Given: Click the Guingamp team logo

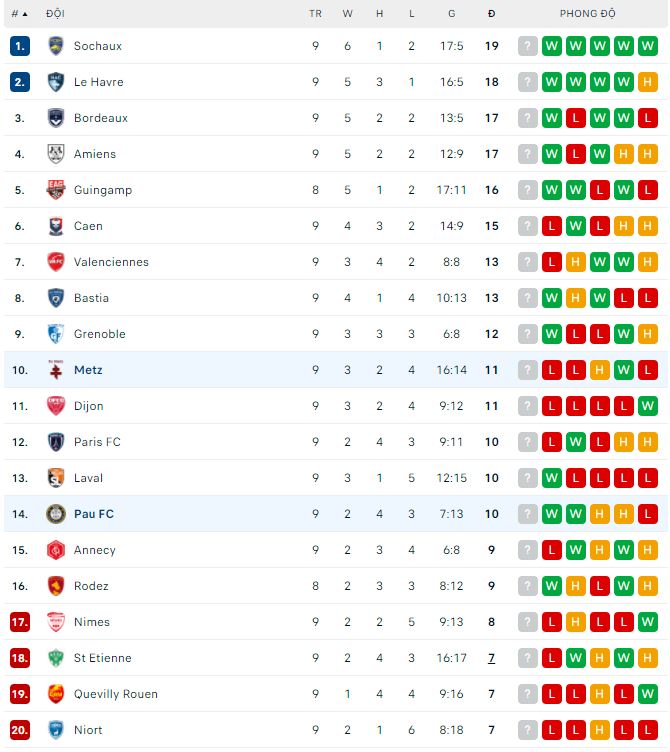Looking at the screenshot, I should click(x=56, y=190).
